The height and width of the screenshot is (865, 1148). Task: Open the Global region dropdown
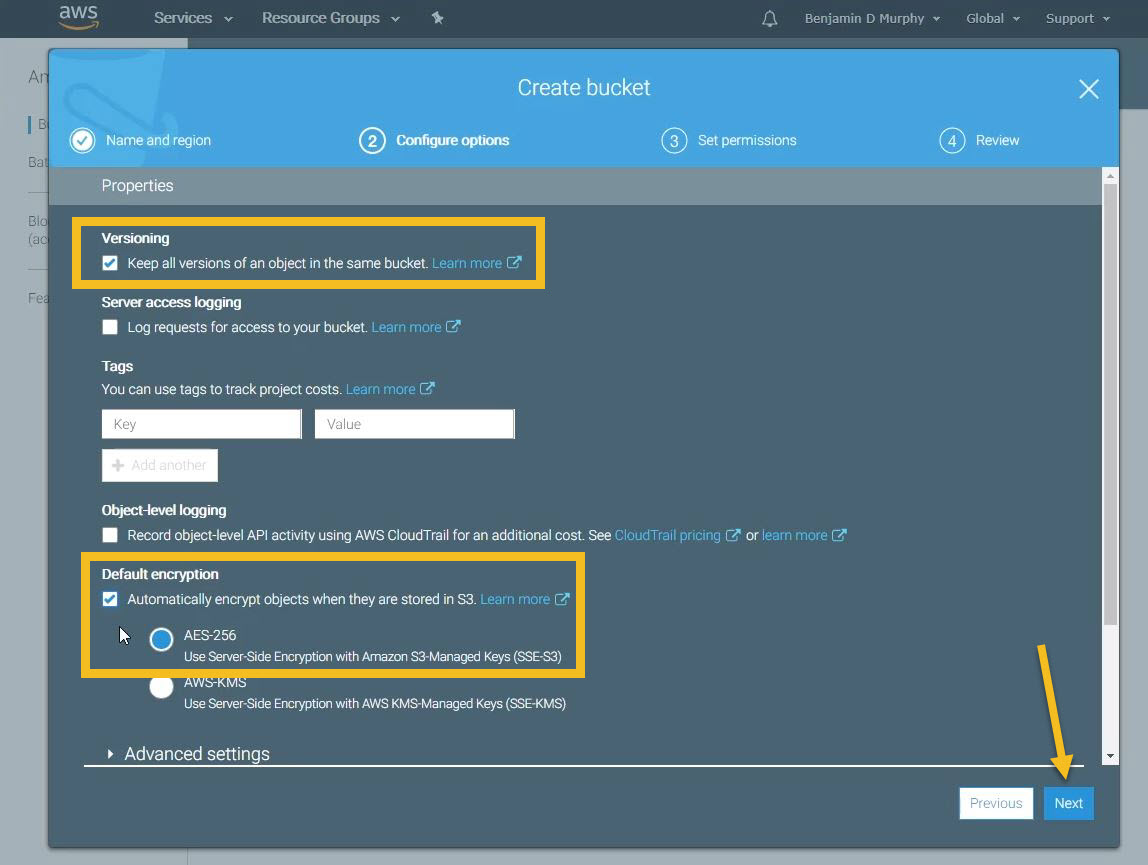[x=993, y=18]
